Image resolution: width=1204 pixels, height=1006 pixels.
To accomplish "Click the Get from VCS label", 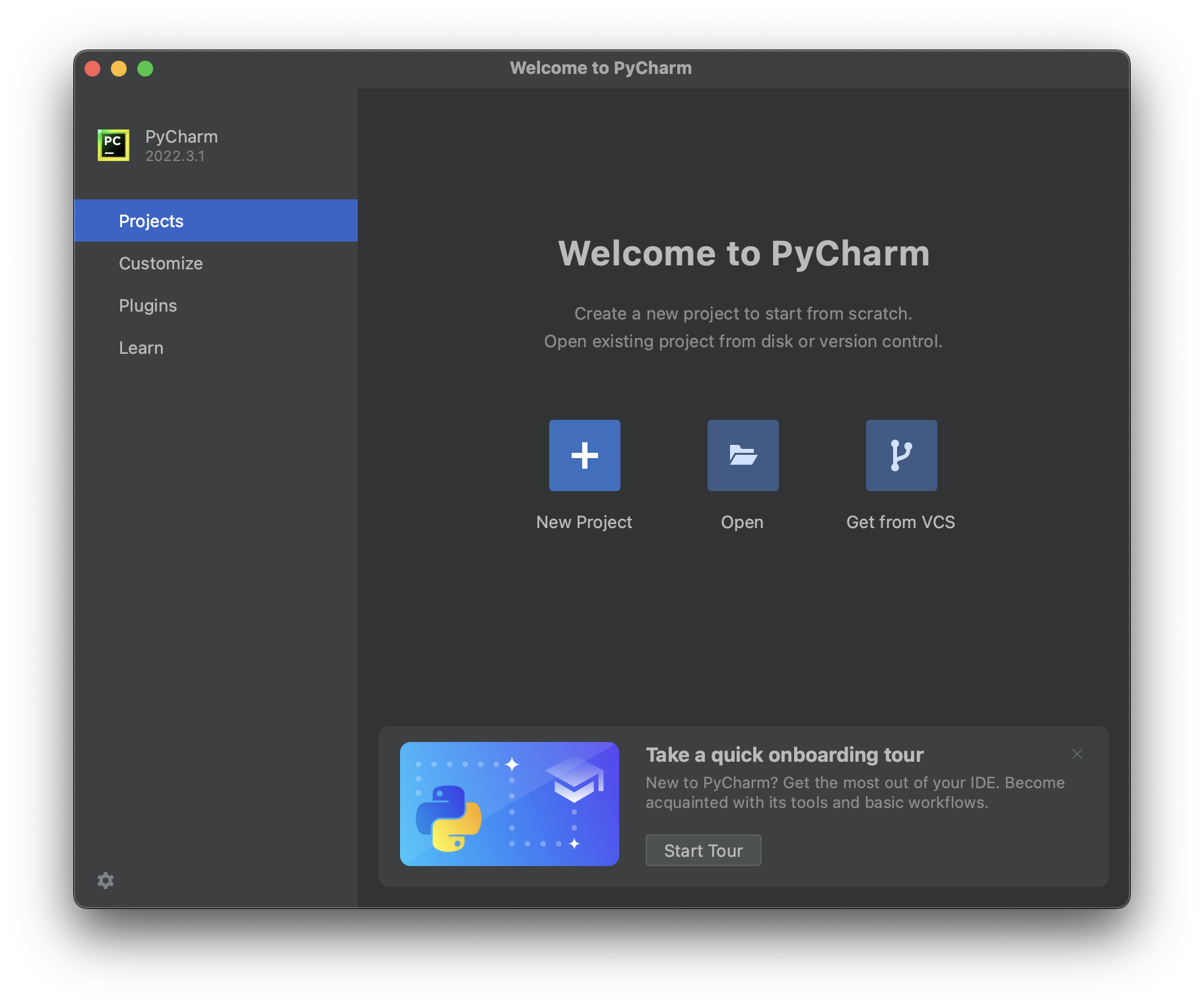I will 900,522.
